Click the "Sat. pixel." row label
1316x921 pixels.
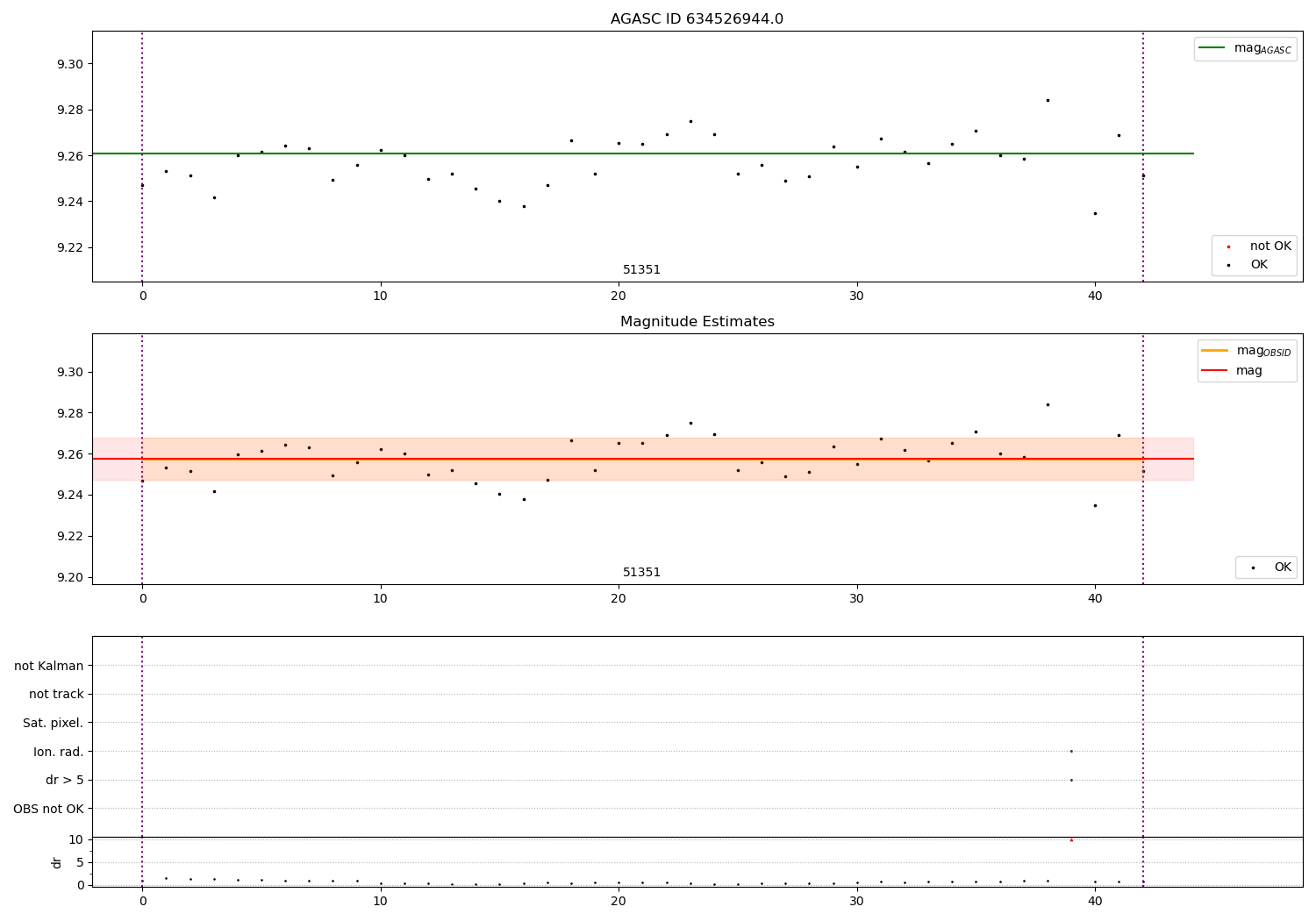point(54,723)
